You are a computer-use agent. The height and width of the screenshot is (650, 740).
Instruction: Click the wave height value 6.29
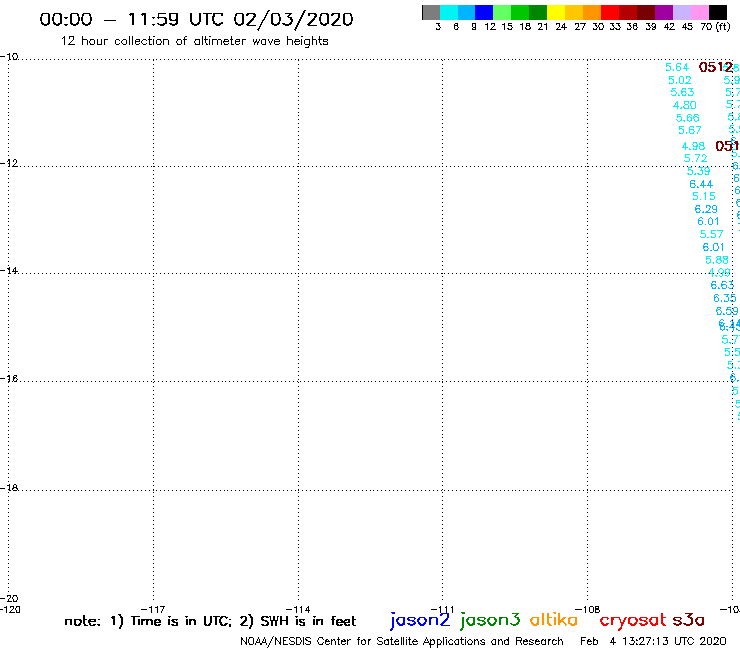[x=706, y=209]
